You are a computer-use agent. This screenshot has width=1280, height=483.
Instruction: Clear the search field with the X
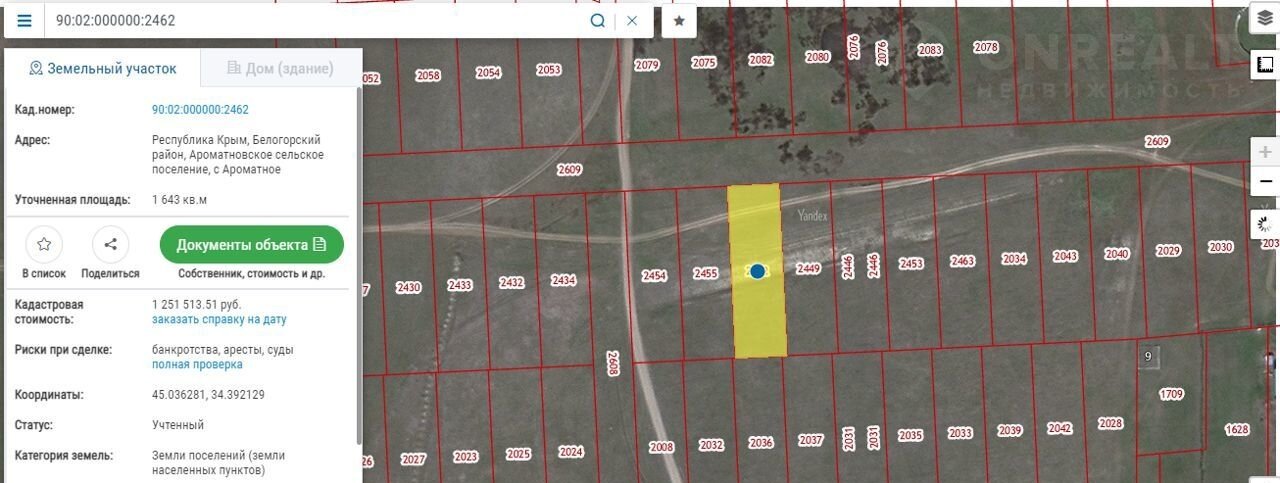tap(632, 21)
